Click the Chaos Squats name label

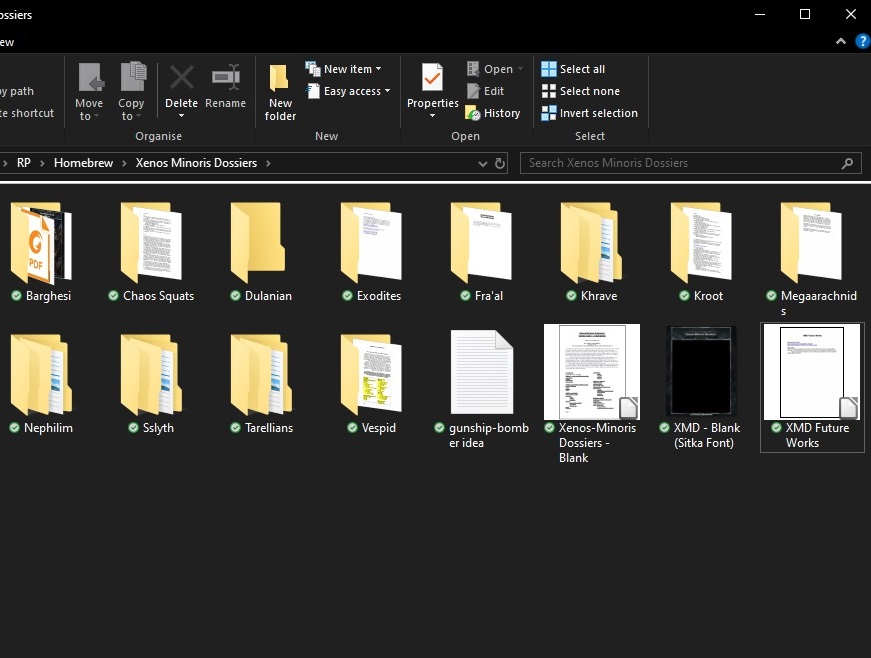(x=158, y=296)
